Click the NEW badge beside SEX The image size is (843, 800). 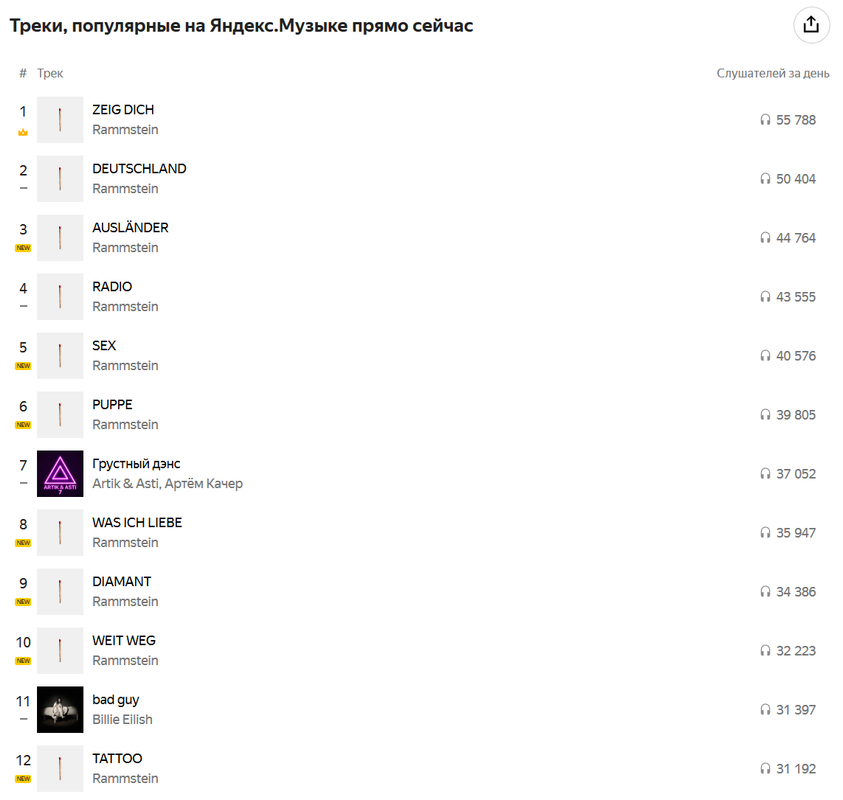click(23, 366)
